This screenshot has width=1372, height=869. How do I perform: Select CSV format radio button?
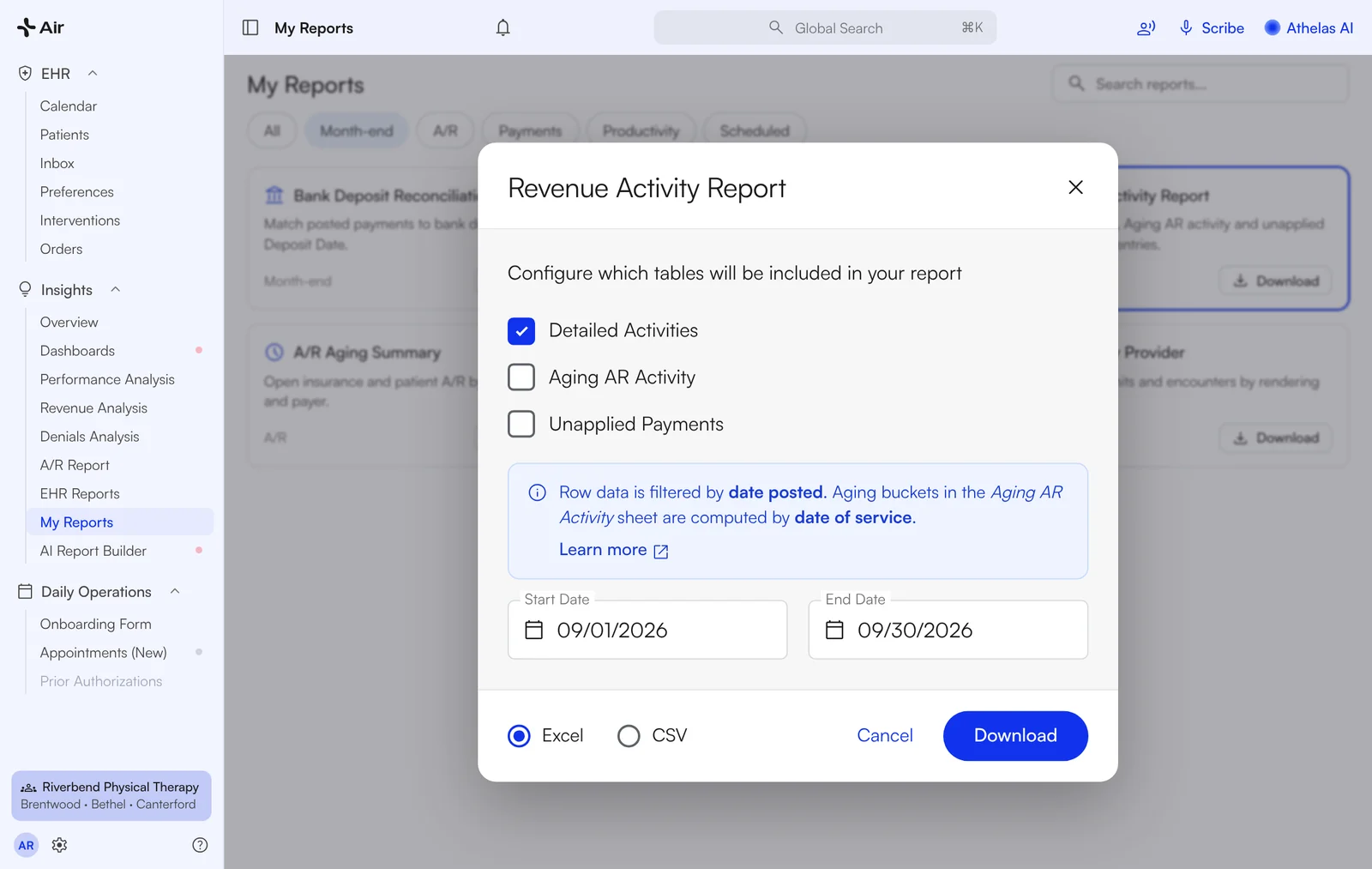629,736
